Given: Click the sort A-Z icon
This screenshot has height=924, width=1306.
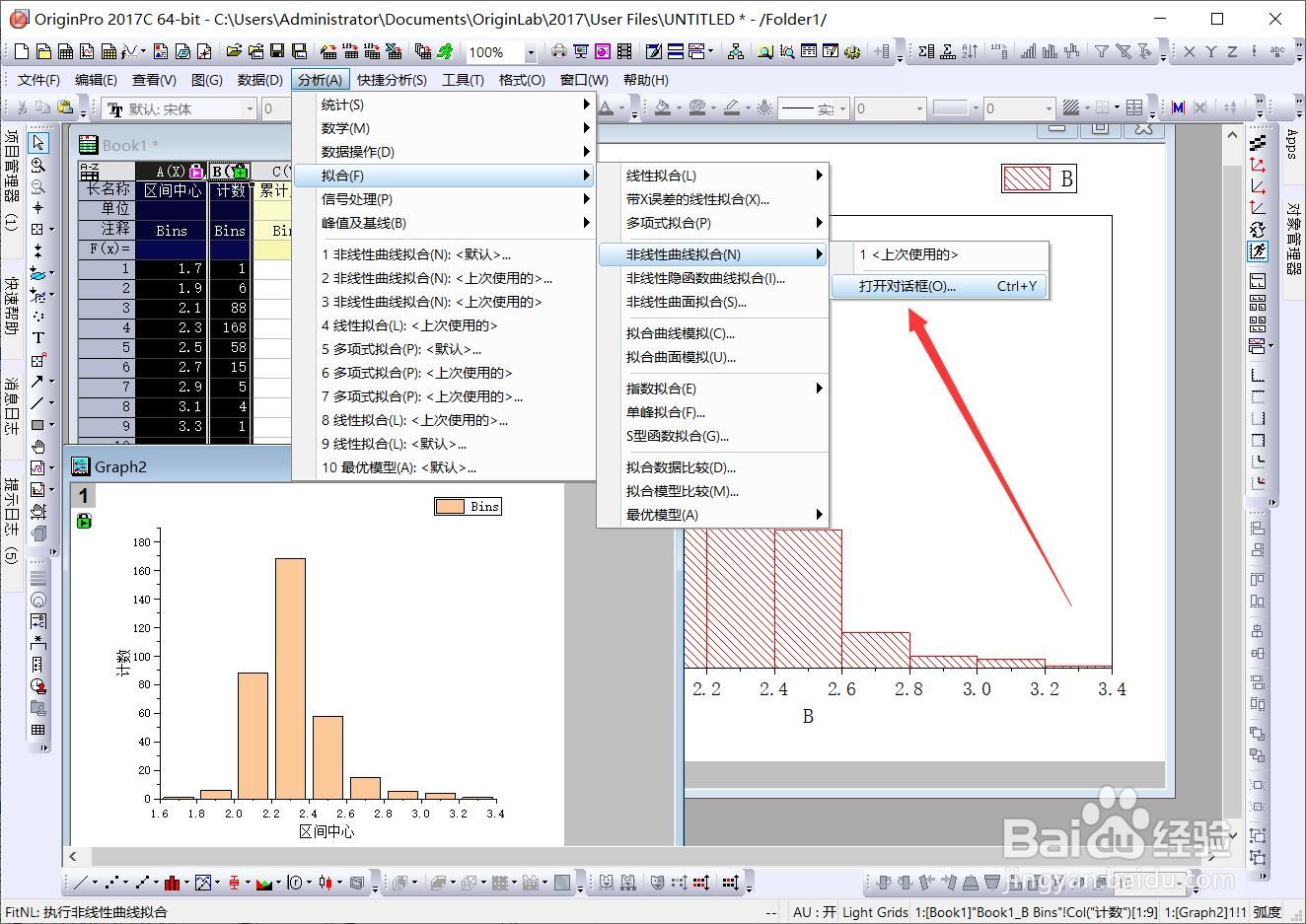Looking at the screenshot, I should pyautogui.click(x=970, y=52).
